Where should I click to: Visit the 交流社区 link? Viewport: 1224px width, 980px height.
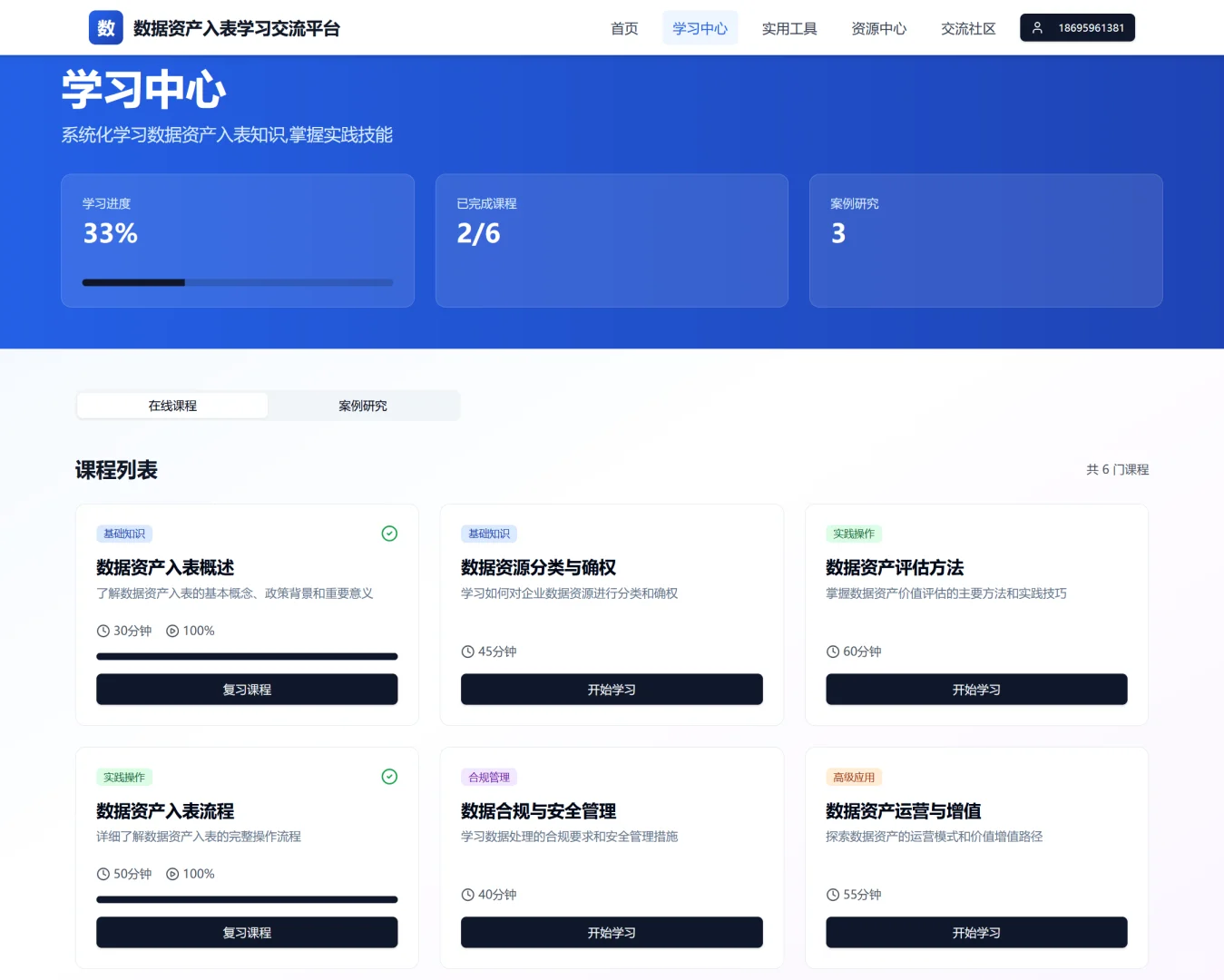pyautogui.click(x=967, y=28)
